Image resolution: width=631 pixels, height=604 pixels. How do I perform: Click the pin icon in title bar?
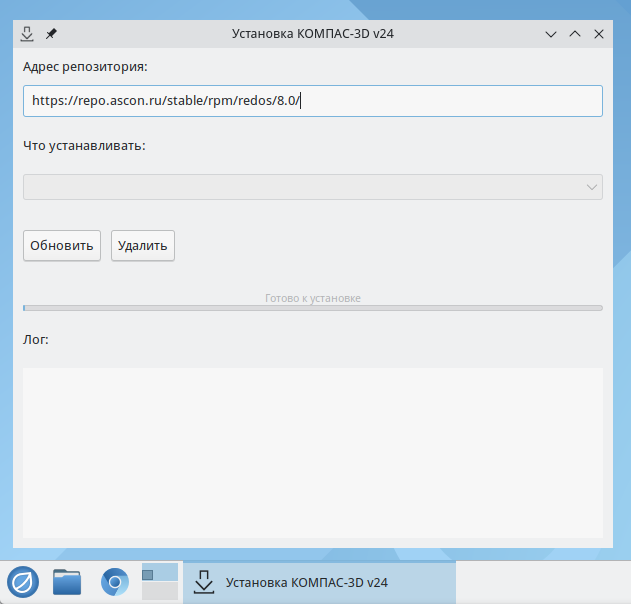52,33
